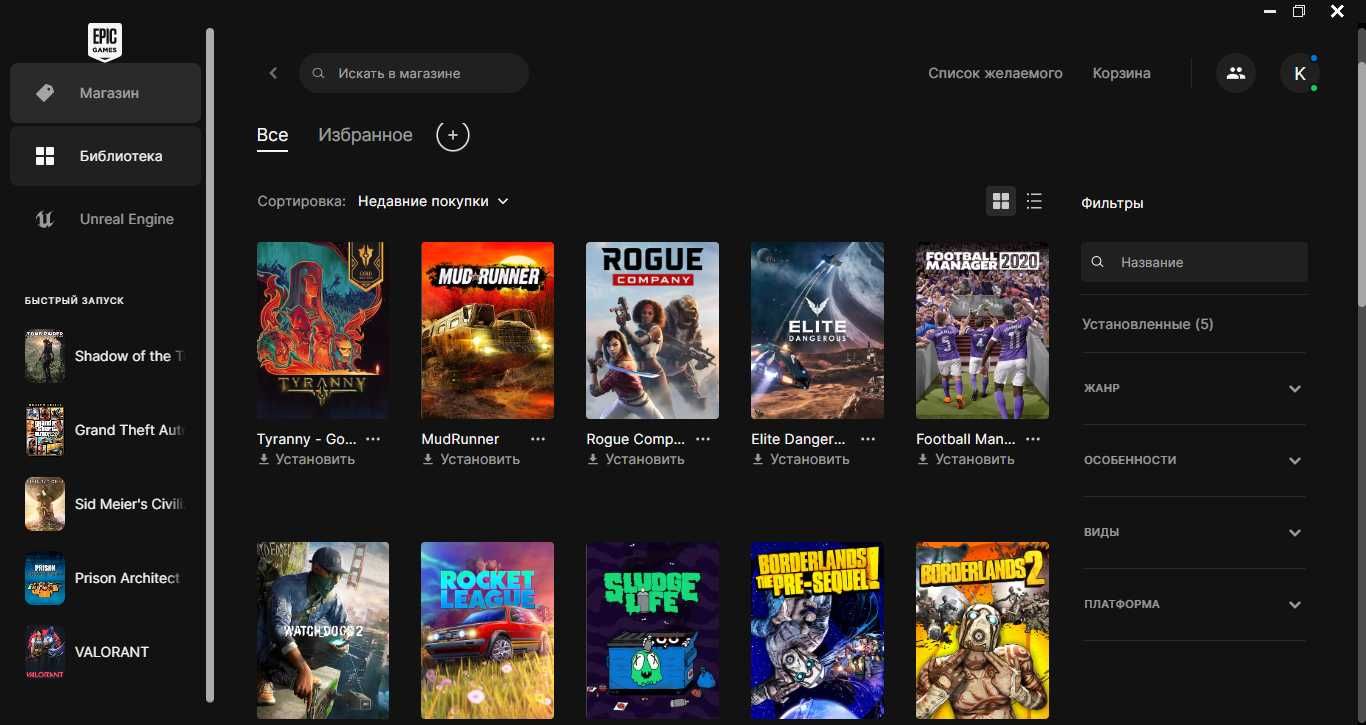This screenshot has height=725, width=1366.
Task: Launch Prison Architect quick launch icon
Action: pyautogui.click(x=45, y=578)
